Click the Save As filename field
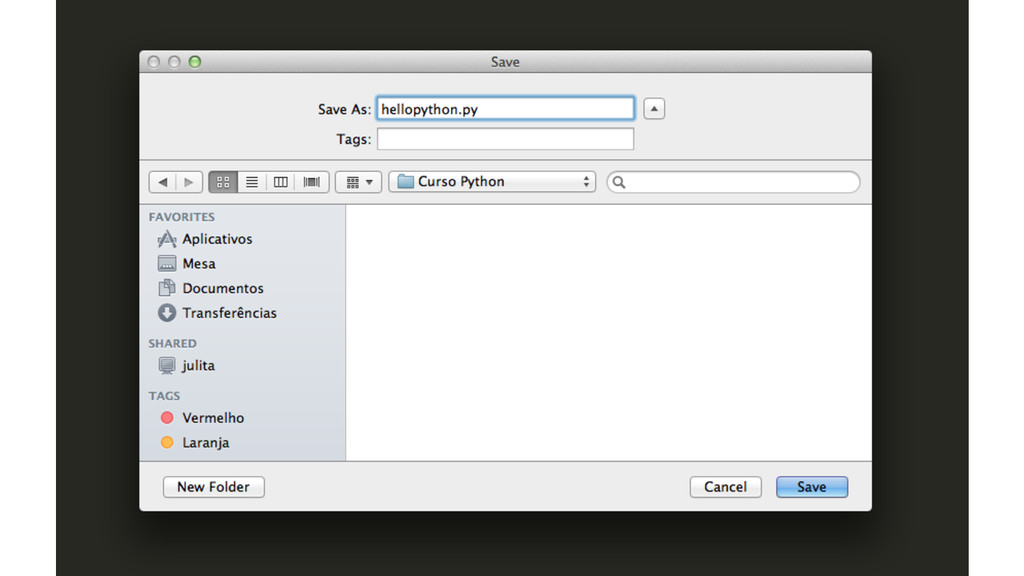This screenshot has width=1024, height=576. pyautogui.click(x=505, y=109)
